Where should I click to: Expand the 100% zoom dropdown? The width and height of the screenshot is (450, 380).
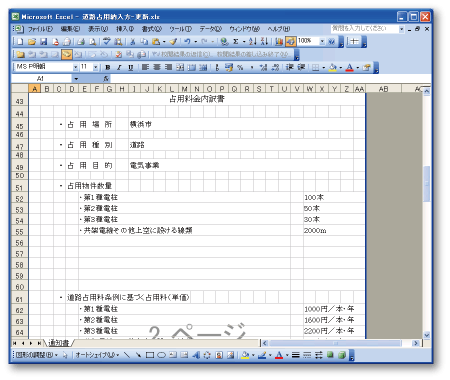tap(322, 42)
